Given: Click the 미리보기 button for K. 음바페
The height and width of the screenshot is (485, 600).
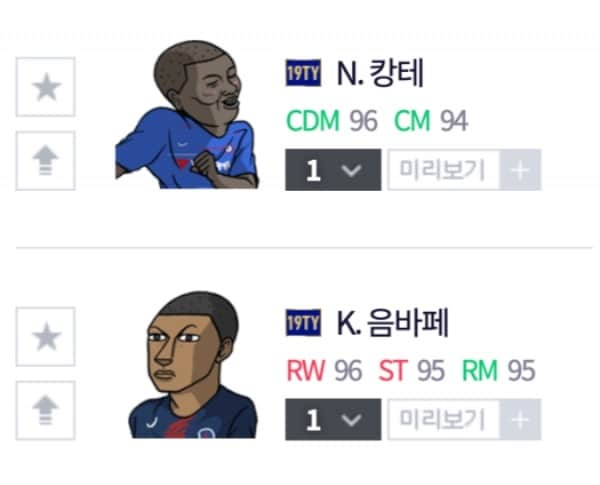Looking at the screenshot, I should (x=443, y=420).
